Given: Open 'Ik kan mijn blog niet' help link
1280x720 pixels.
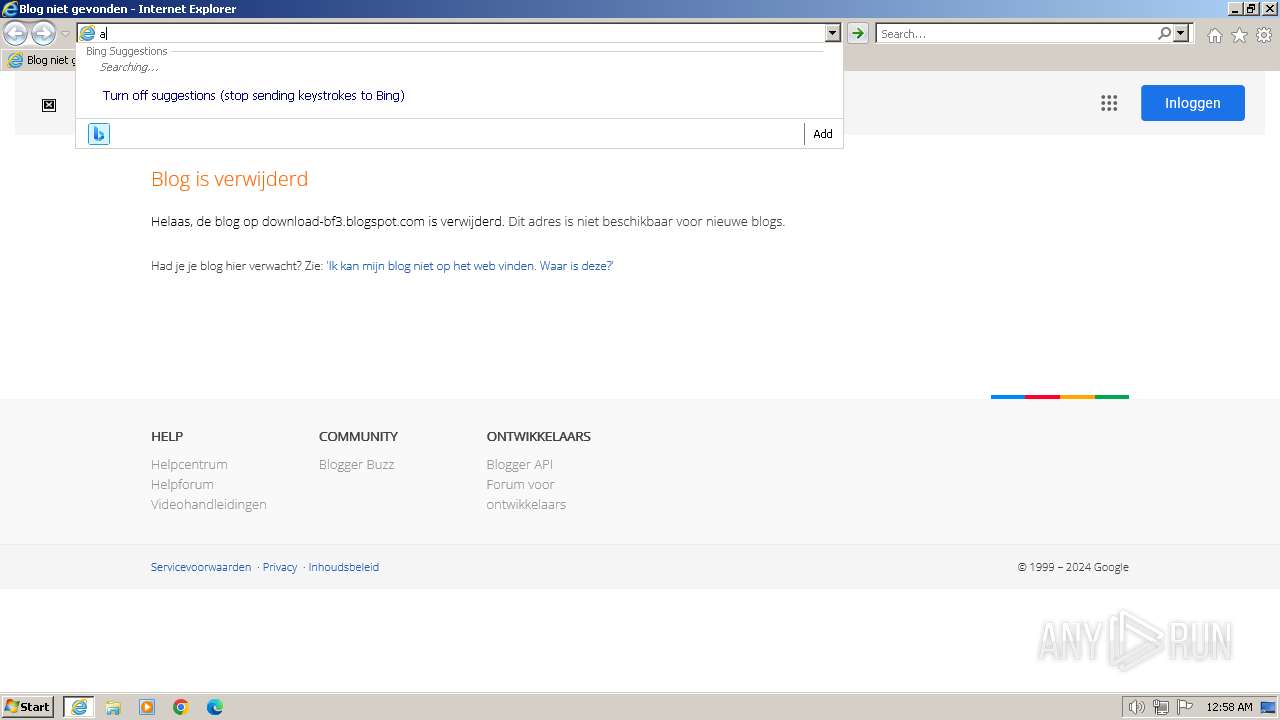Looking at the screenshot, I should [469, 266].
